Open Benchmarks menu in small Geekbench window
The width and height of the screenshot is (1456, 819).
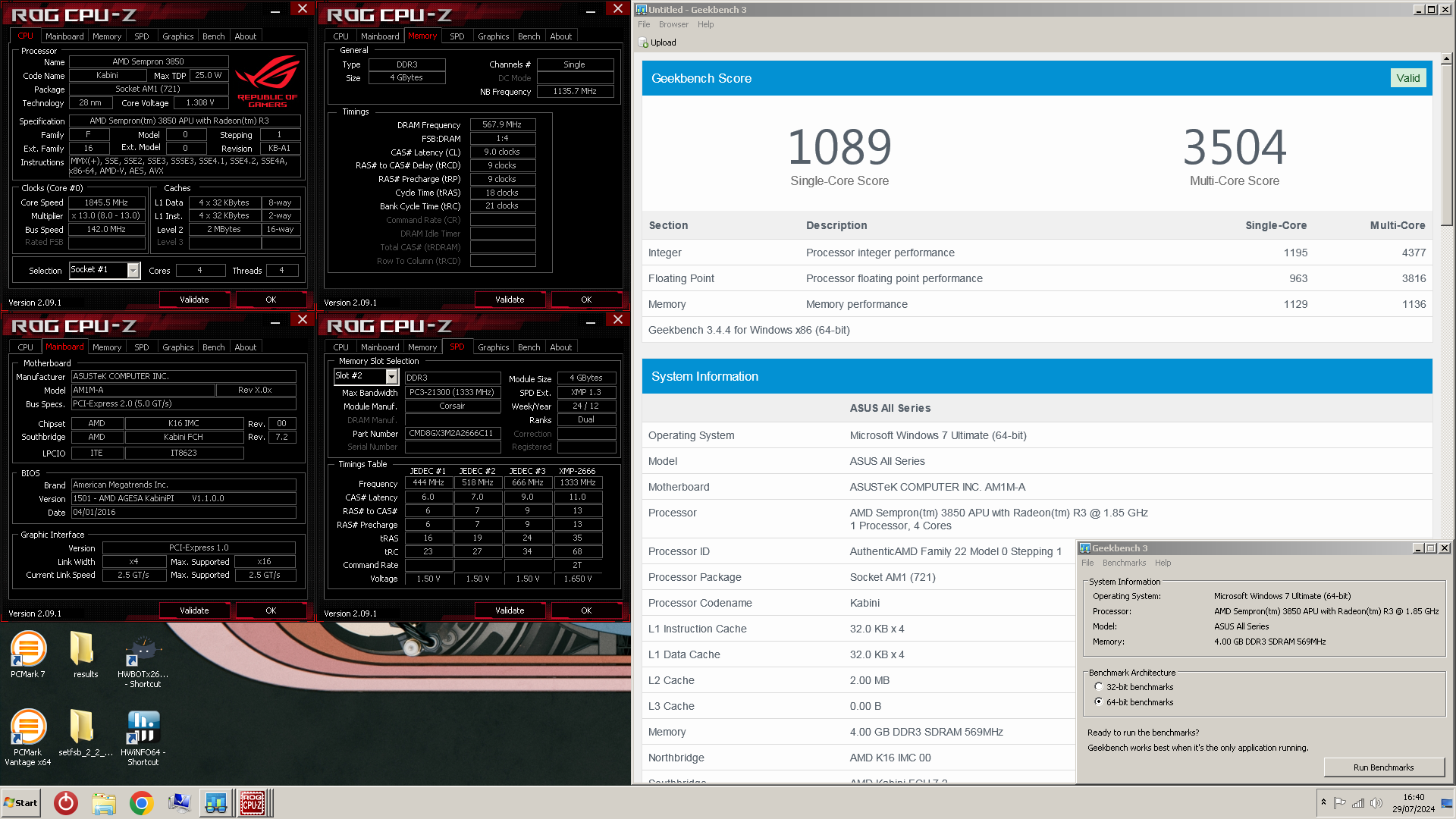click(1124, 563)
